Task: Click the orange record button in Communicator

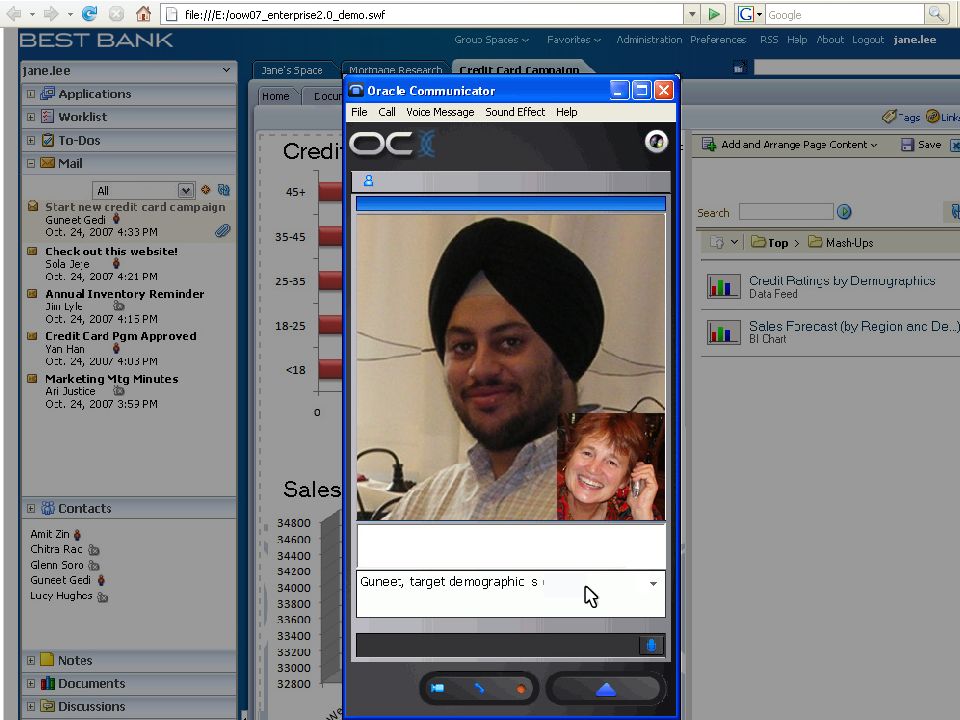Action: click(x=520, y=689)
